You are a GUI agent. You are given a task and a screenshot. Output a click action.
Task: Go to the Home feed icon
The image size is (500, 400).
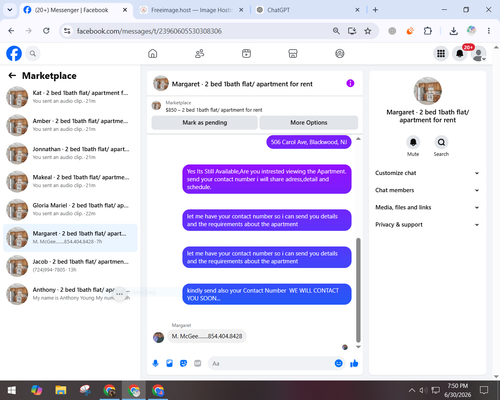153,53
